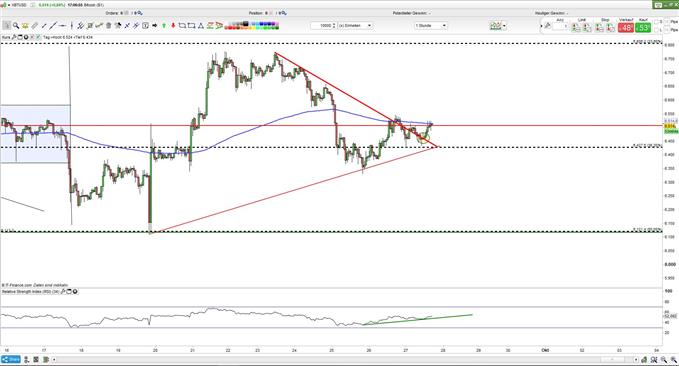The height and width of the screenshot is (366, 679).
Task: Expand the chart style dropdown arrow
Action: (504, 26)
